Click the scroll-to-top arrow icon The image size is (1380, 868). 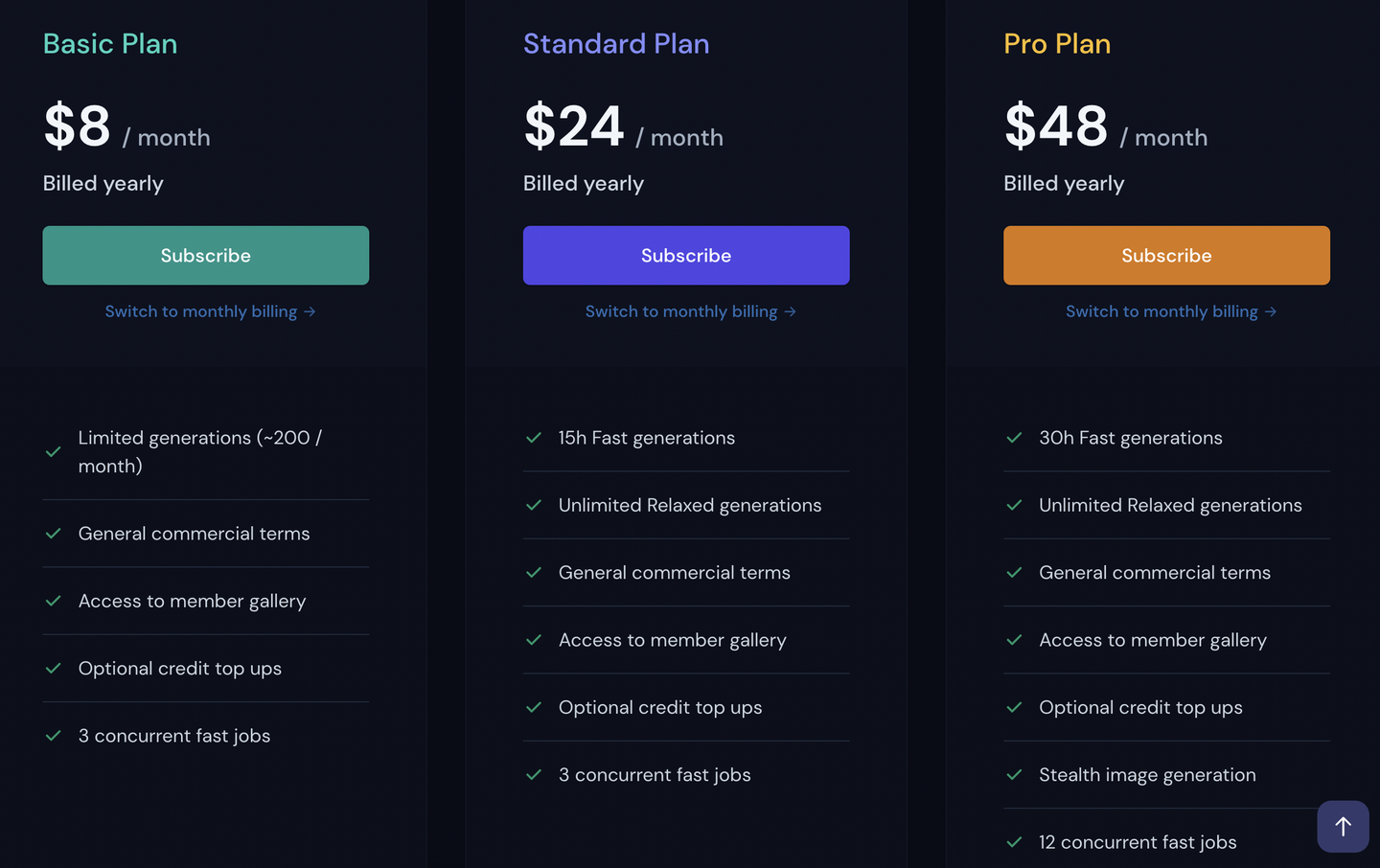(1343, 826)
